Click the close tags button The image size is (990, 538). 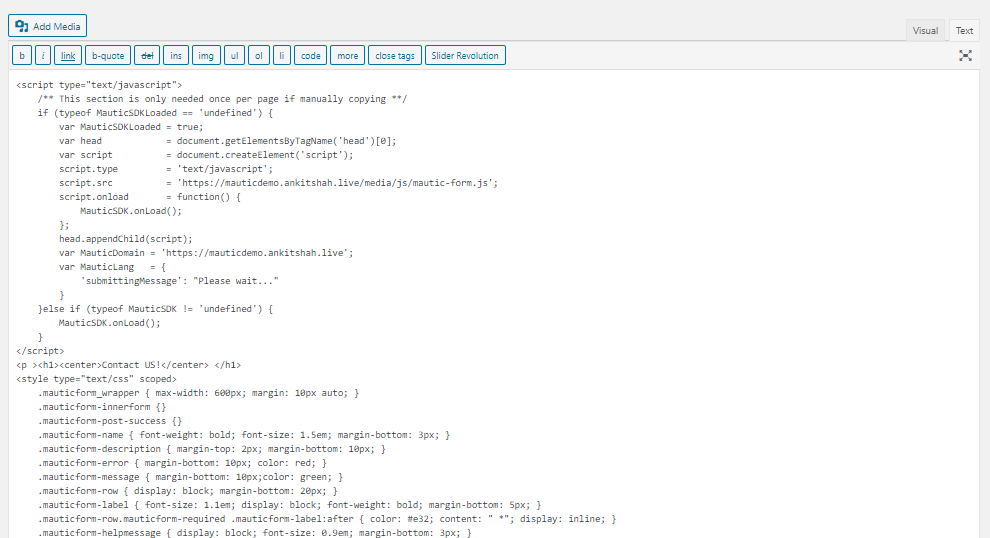tap(395, 56)
